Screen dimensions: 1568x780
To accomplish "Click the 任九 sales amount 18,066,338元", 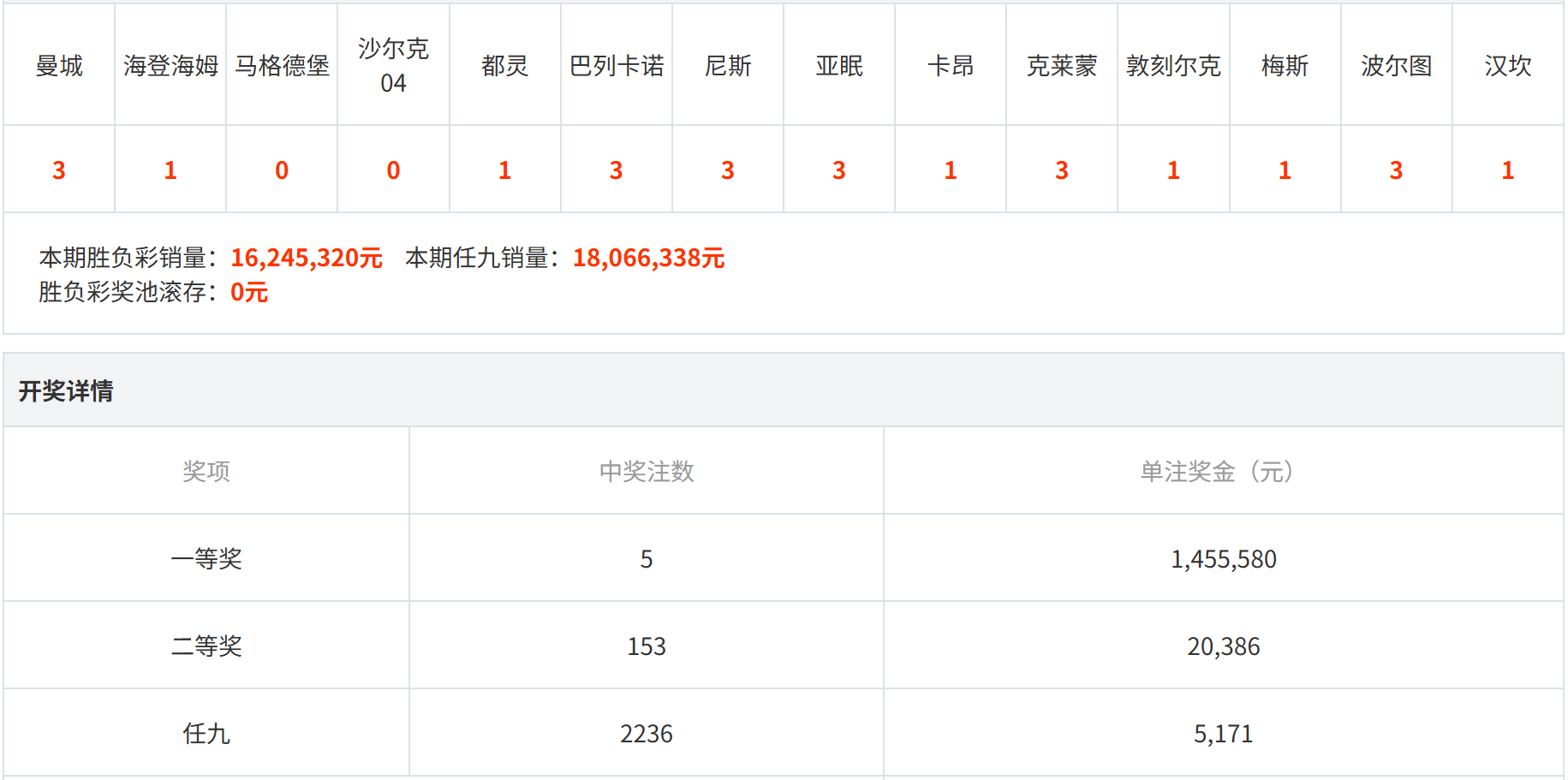I will click(x=649, y=258).
